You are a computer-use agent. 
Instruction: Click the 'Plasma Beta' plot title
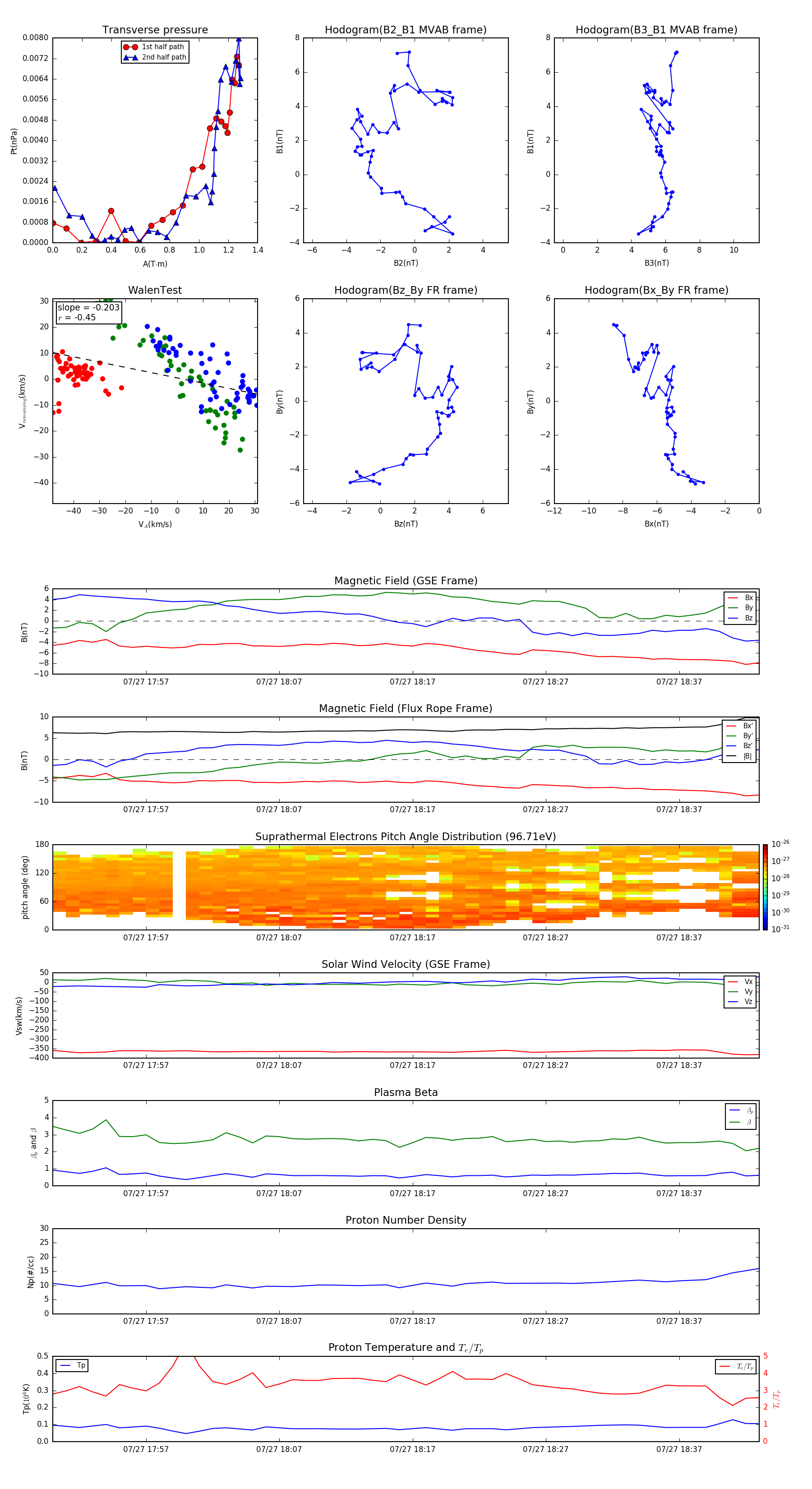tap(406, 1093)
